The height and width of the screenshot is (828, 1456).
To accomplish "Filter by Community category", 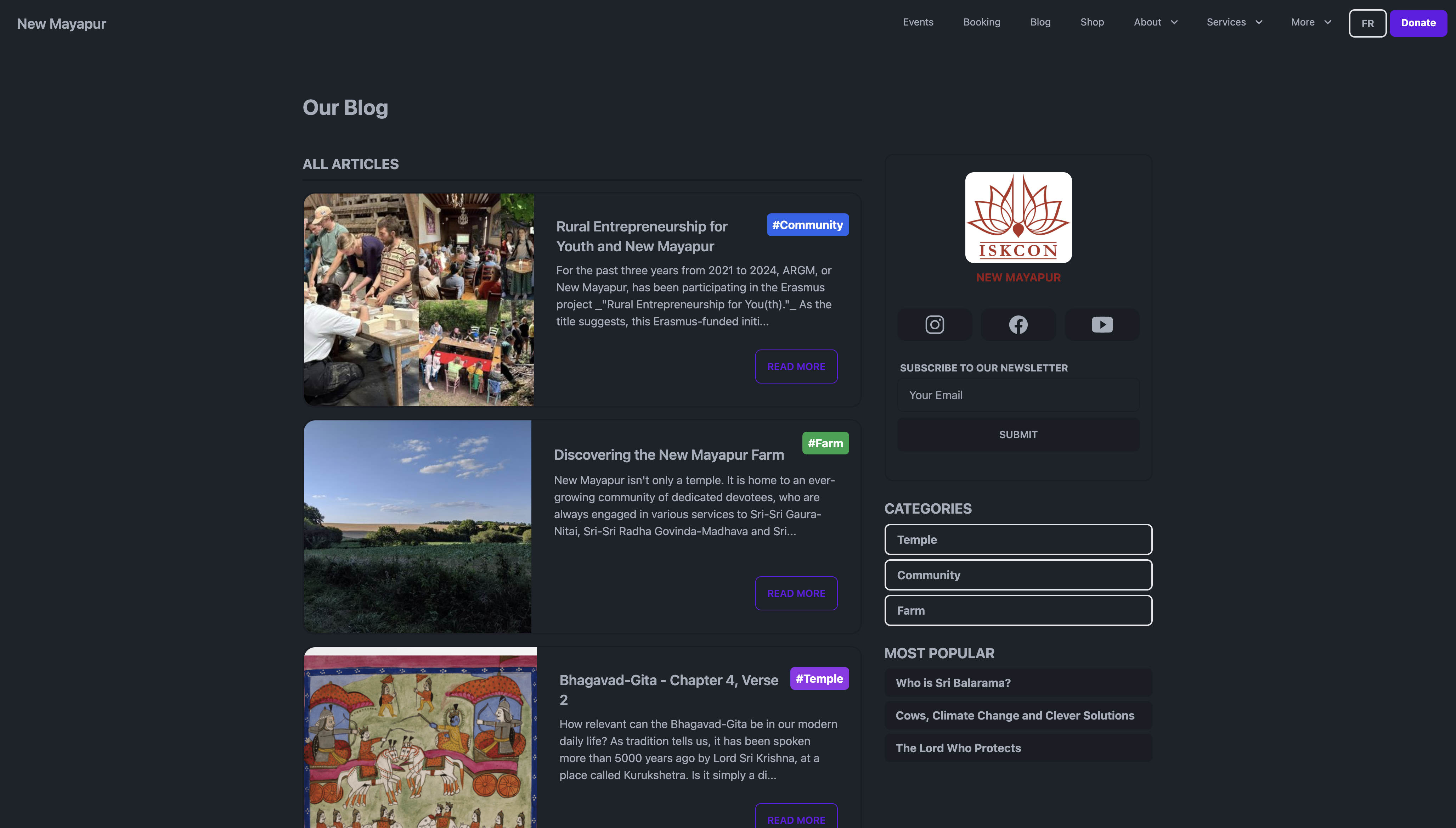I will tap(1018, 574).
